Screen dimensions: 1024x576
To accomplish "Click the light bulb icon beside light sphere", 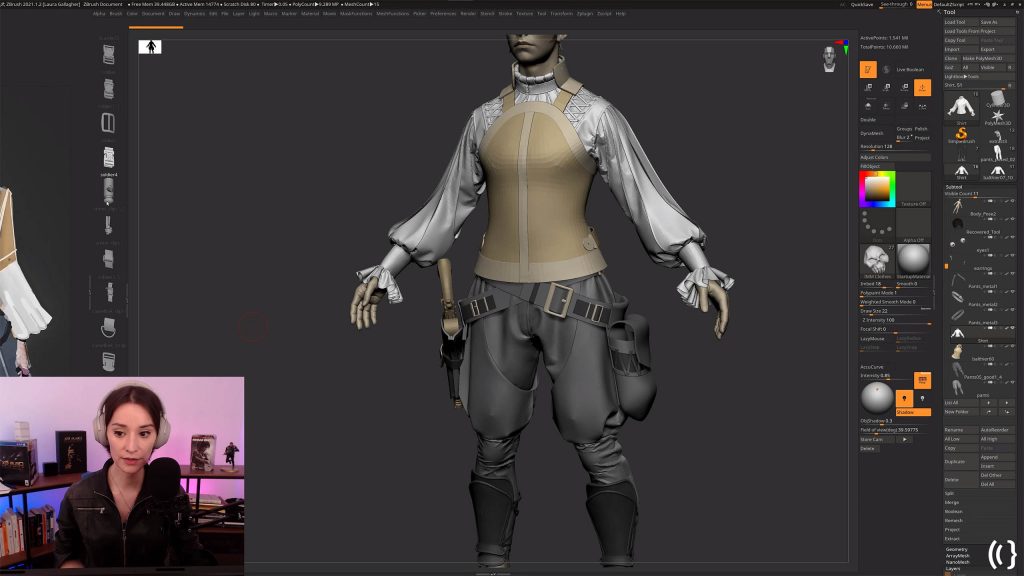I will 904,398.
